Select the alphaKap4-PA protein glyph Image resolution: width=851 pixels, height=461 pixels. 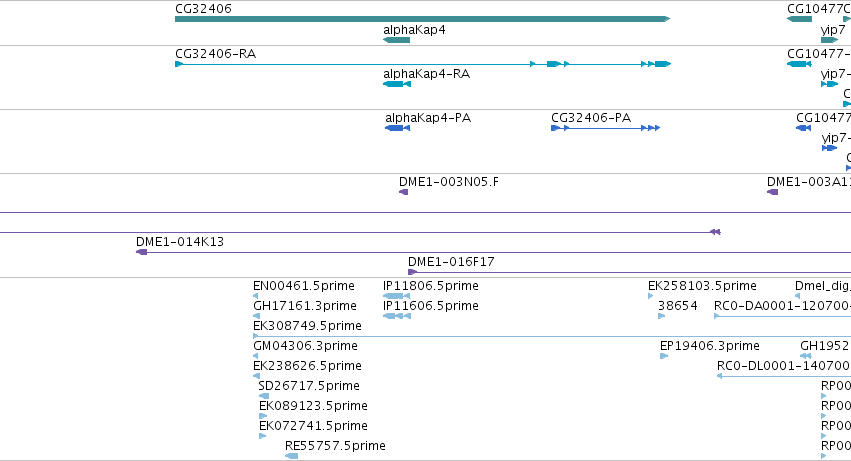[398, 128]
